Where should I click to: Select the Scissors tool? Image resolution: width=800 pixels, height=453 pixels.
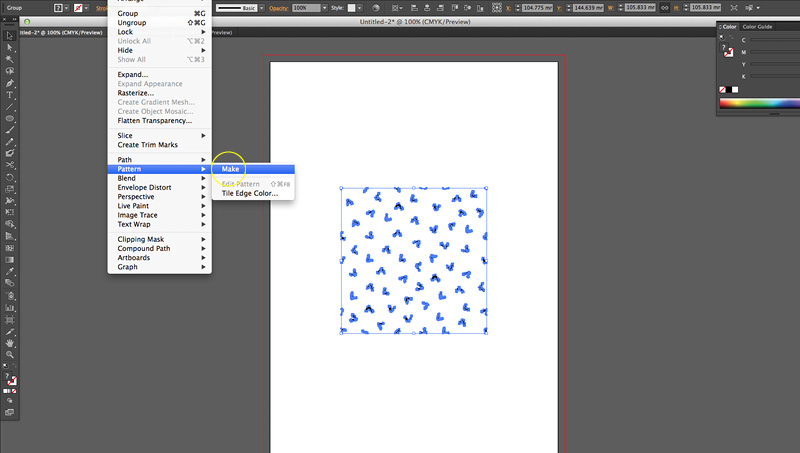click(10, 165)
